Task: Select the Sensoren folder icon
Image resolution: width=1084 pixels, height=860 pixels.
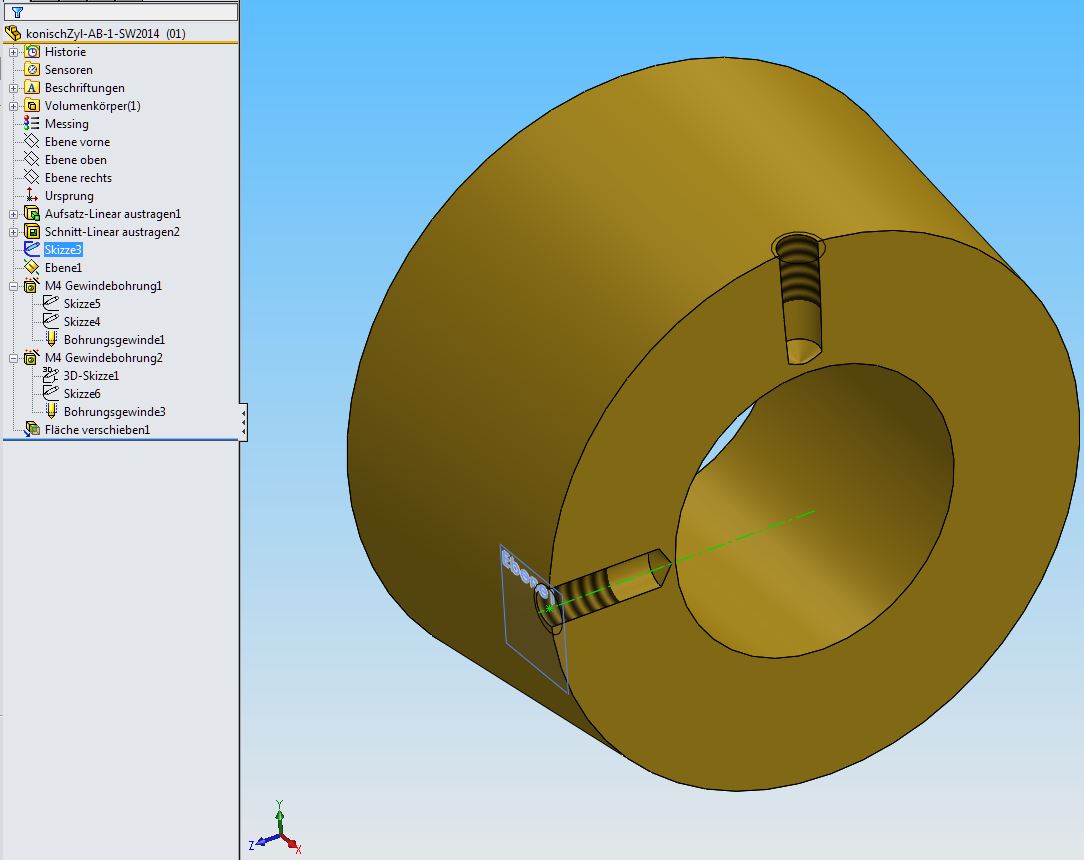Action: tap(32, 70)
